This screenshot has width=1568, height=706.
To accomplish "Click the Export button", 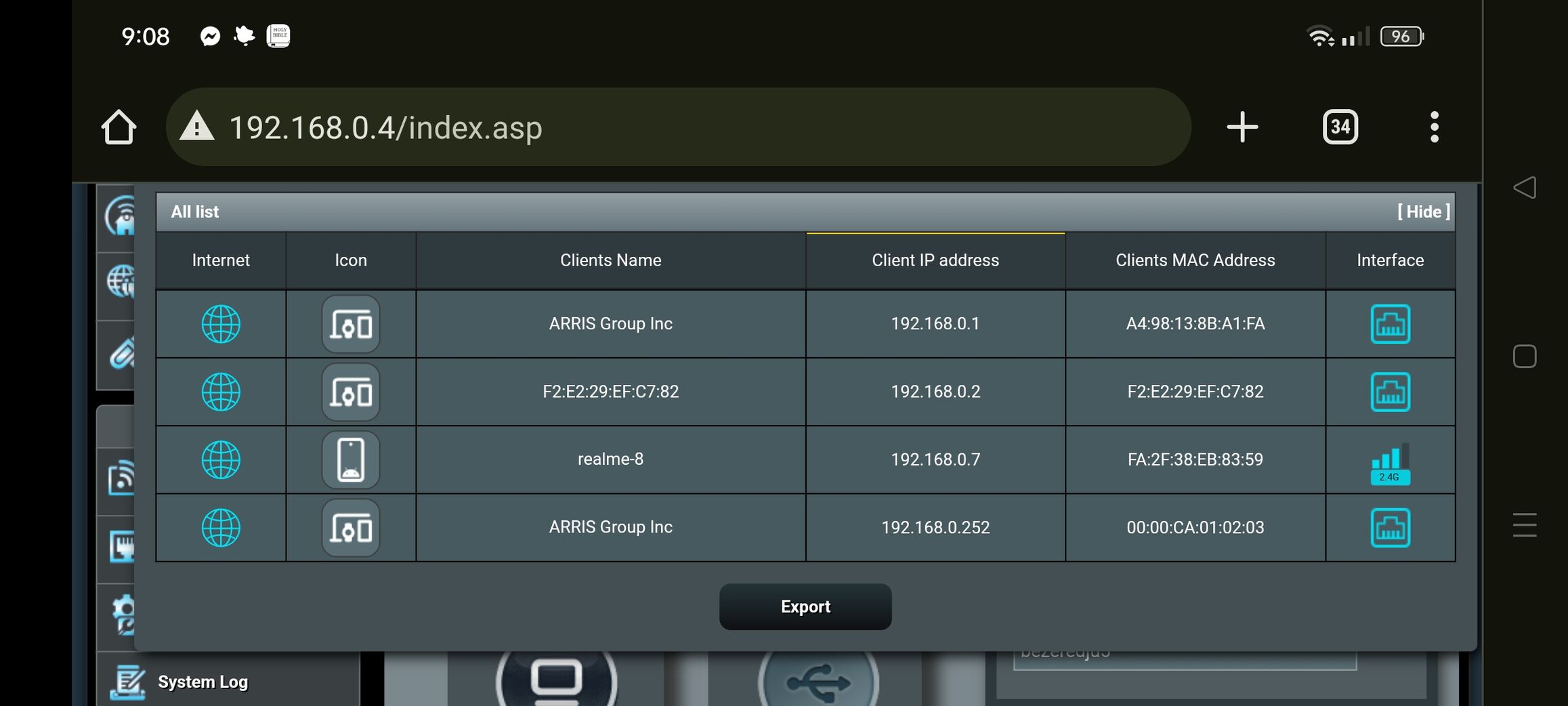I will [805, 606].
